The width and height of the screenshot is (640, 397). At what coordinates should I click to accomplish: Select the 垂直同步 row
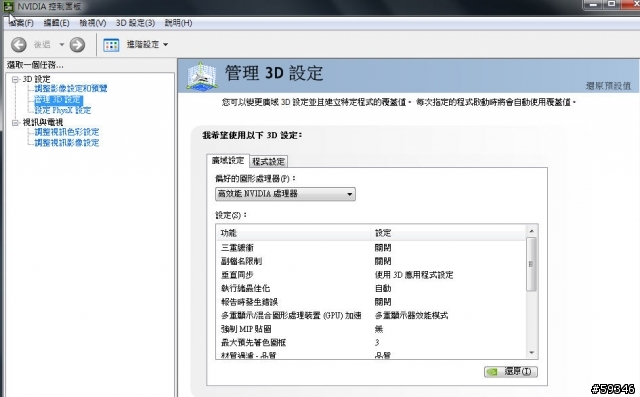pyautogui.click(x=371, y=275)
